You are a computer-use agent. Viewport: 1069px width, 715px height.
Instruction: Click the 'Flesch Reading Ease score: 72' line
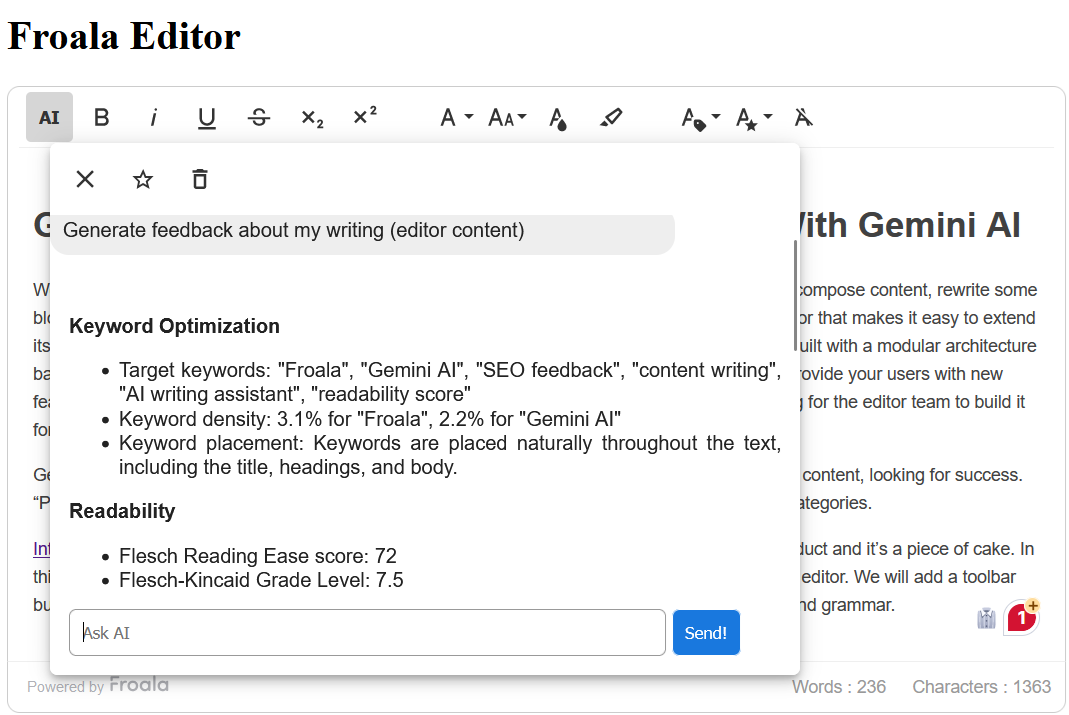[258, 556]
